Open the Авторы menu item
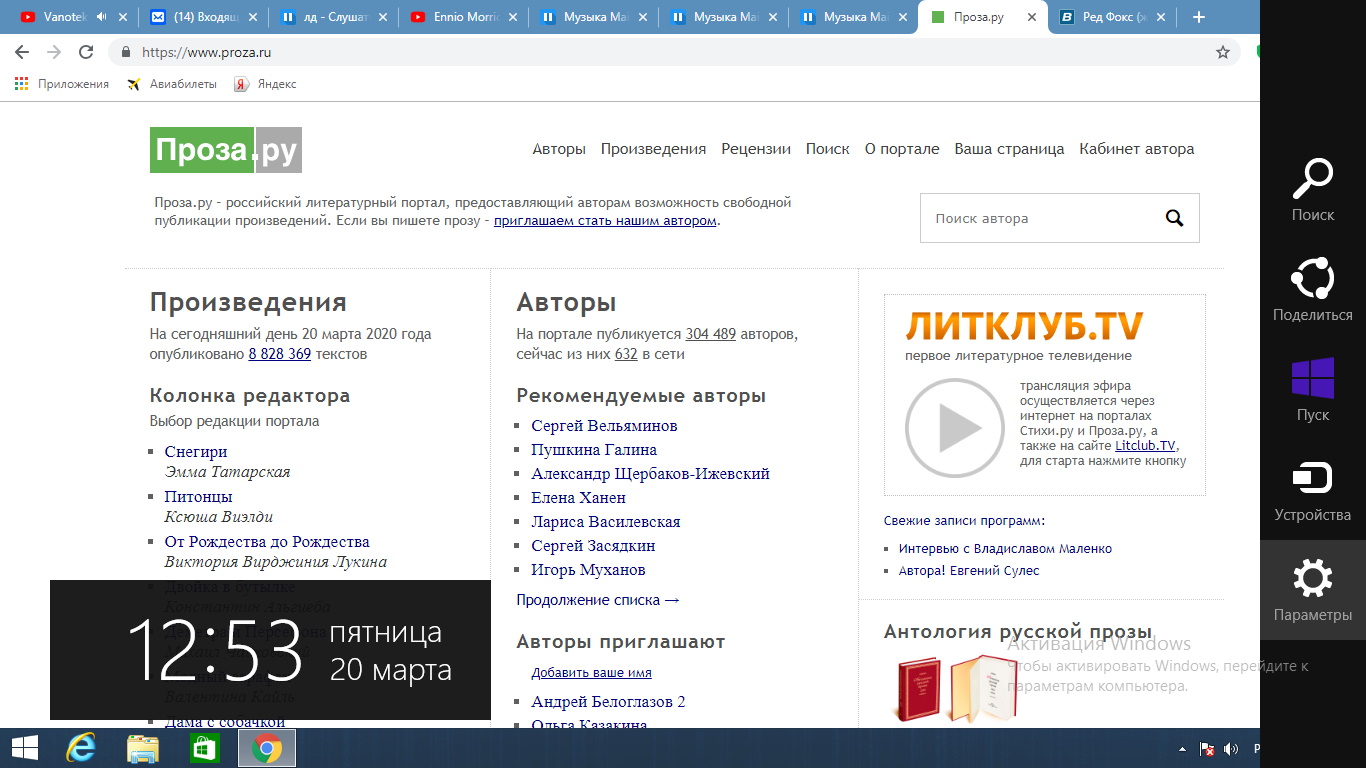The height and width of the screenshot is (768, 1366). point(559,149)
